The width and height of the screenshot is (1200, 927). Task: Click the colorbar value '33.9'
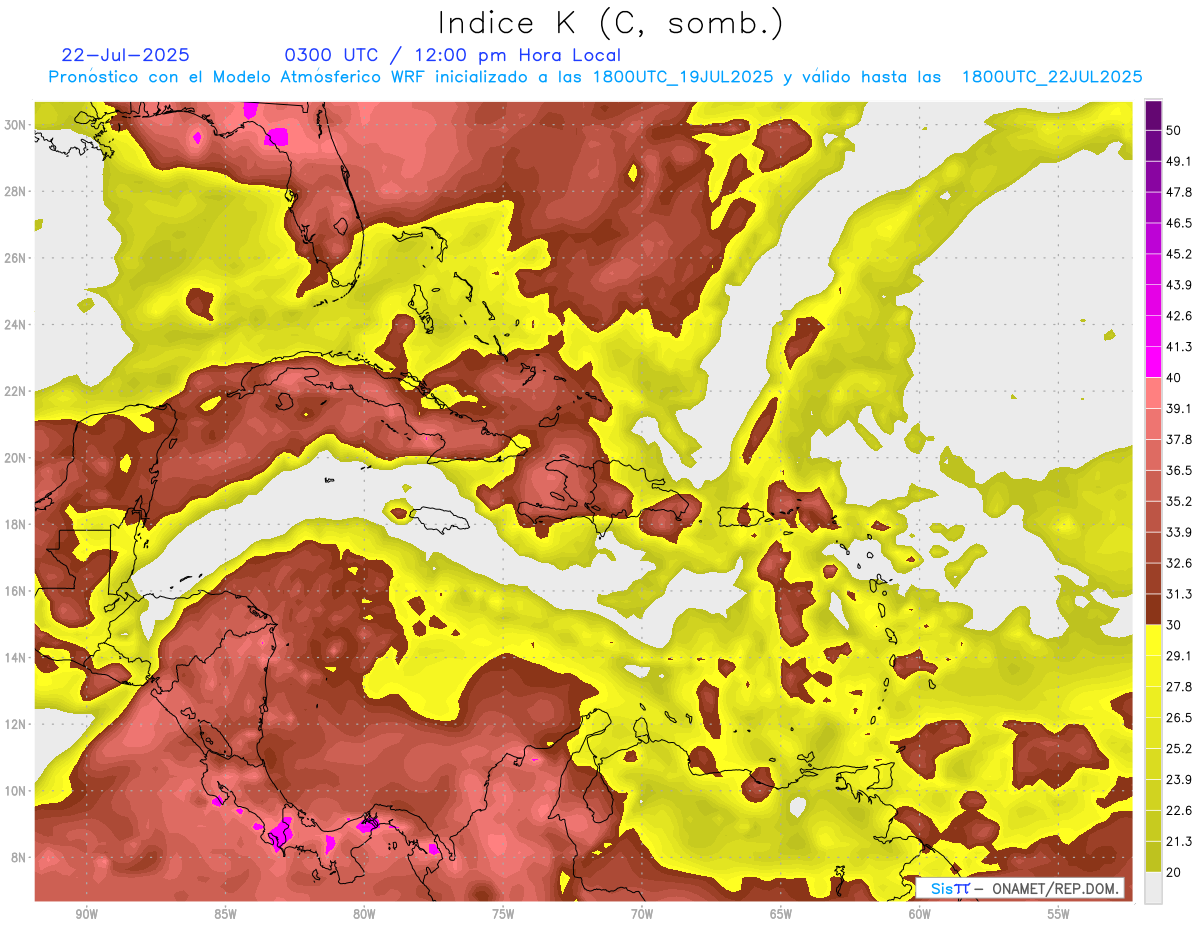pos(1179,532)
